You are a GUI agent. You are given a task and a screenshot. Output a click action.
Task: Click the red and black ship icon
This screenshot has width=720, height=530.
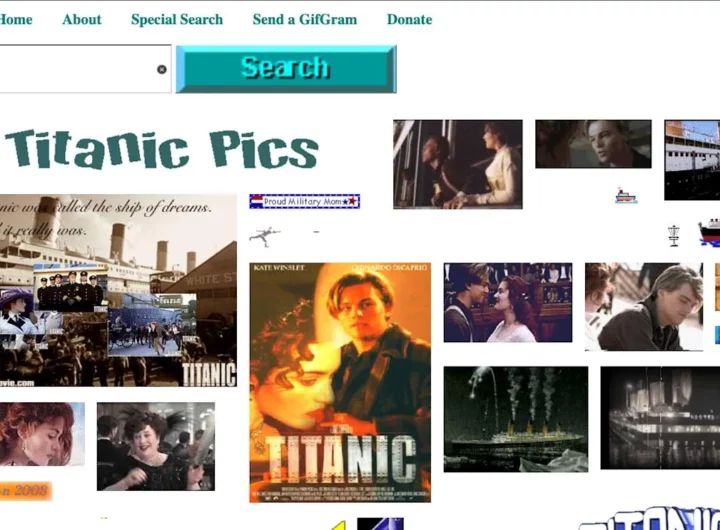pyautogui.click(x=709, y=232)
